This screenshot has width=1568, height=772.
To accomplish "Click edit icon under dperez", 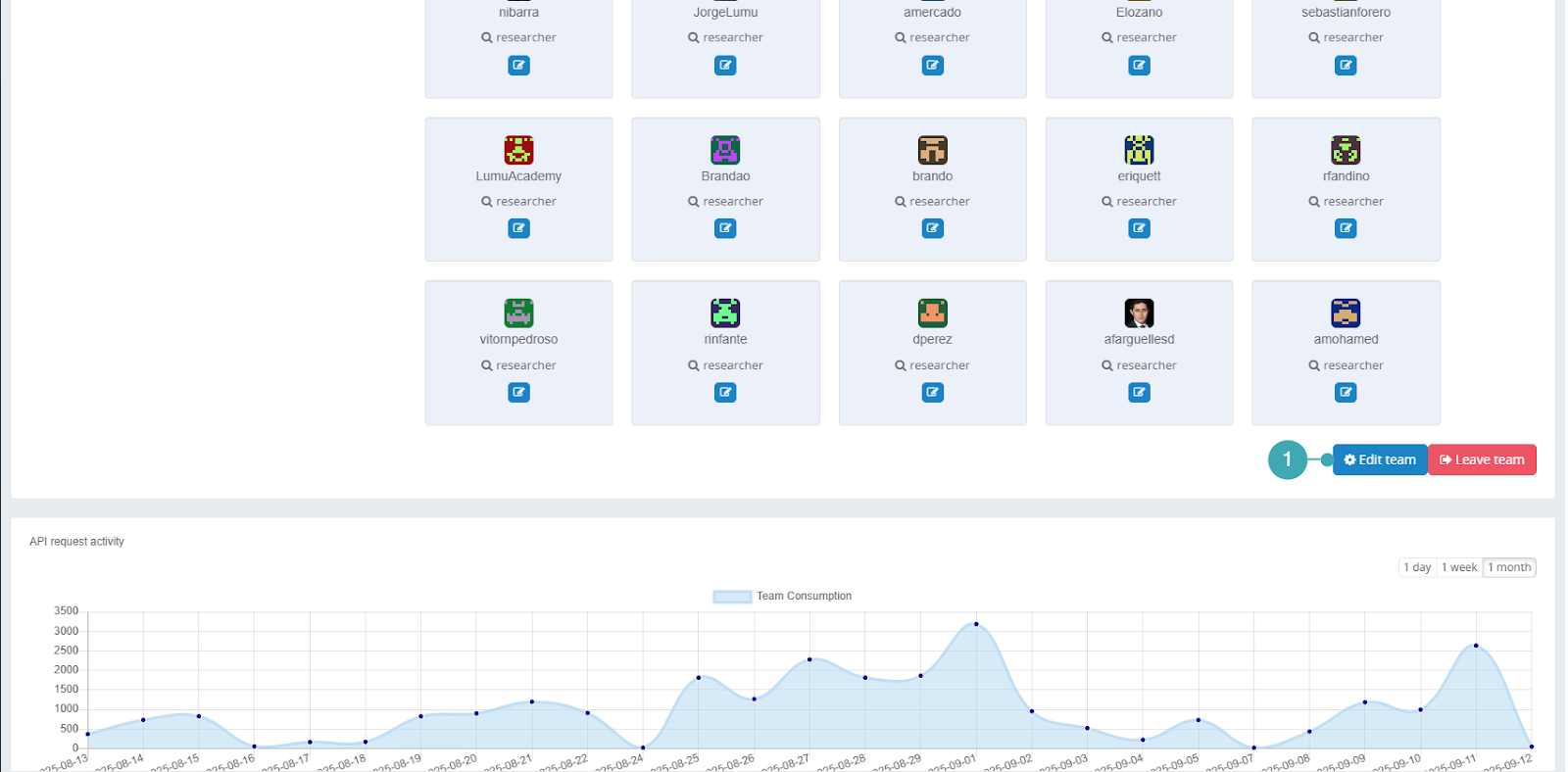I will coord(932,392).
